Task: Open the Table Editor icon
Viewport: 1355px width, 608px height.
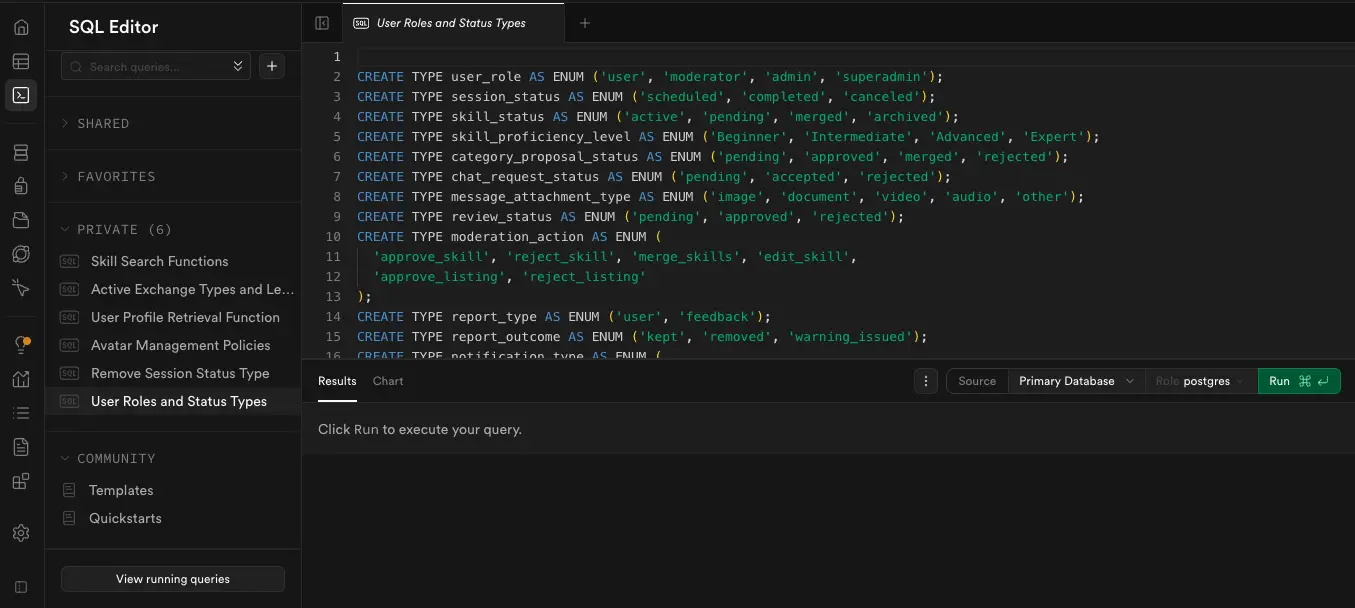Action: point(21,62)
